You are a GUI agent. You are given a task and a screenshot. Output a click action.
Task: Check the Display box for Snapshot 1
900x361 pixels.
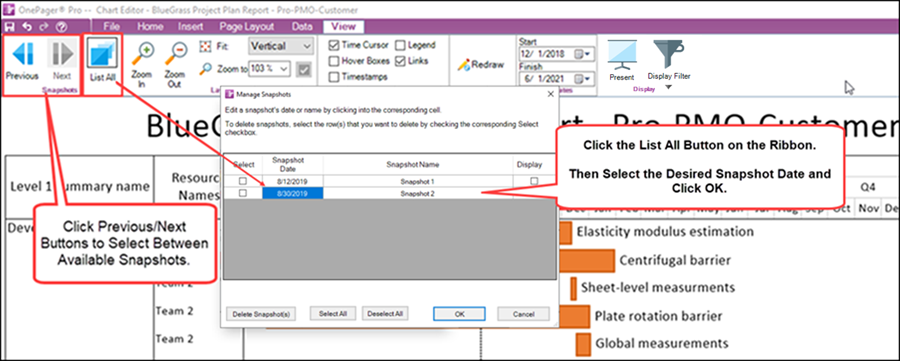click(534, 181)
